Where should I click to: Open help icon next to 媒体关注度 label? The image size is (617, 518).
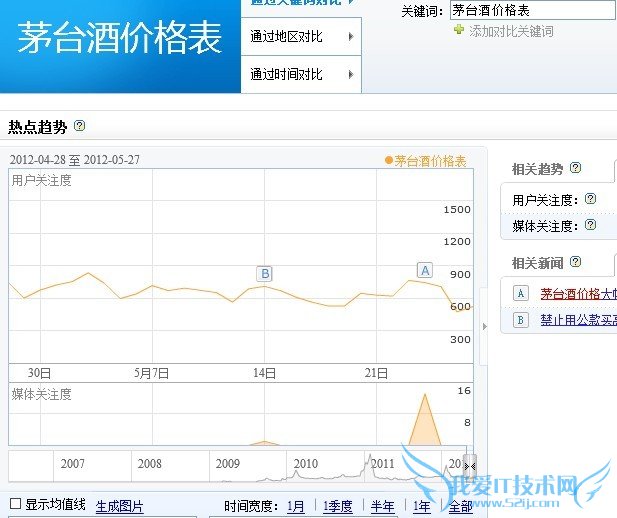coord(590,225)
